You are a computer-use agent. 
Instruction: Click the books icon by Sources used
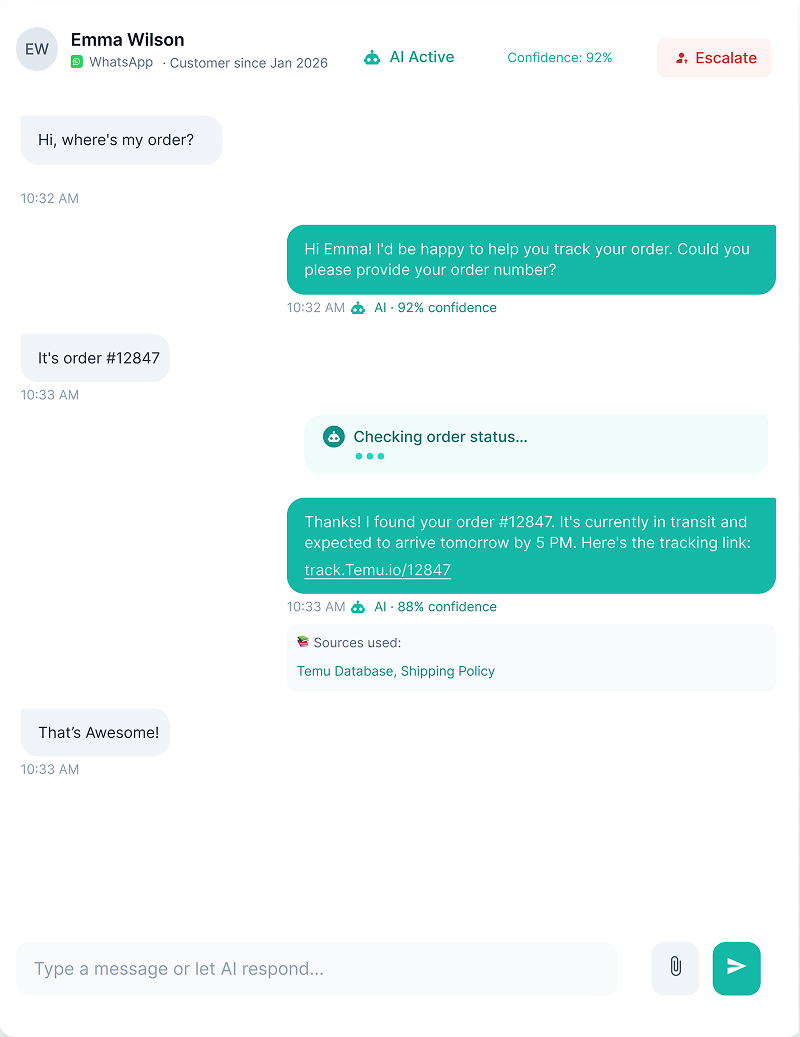coord(303,642)
